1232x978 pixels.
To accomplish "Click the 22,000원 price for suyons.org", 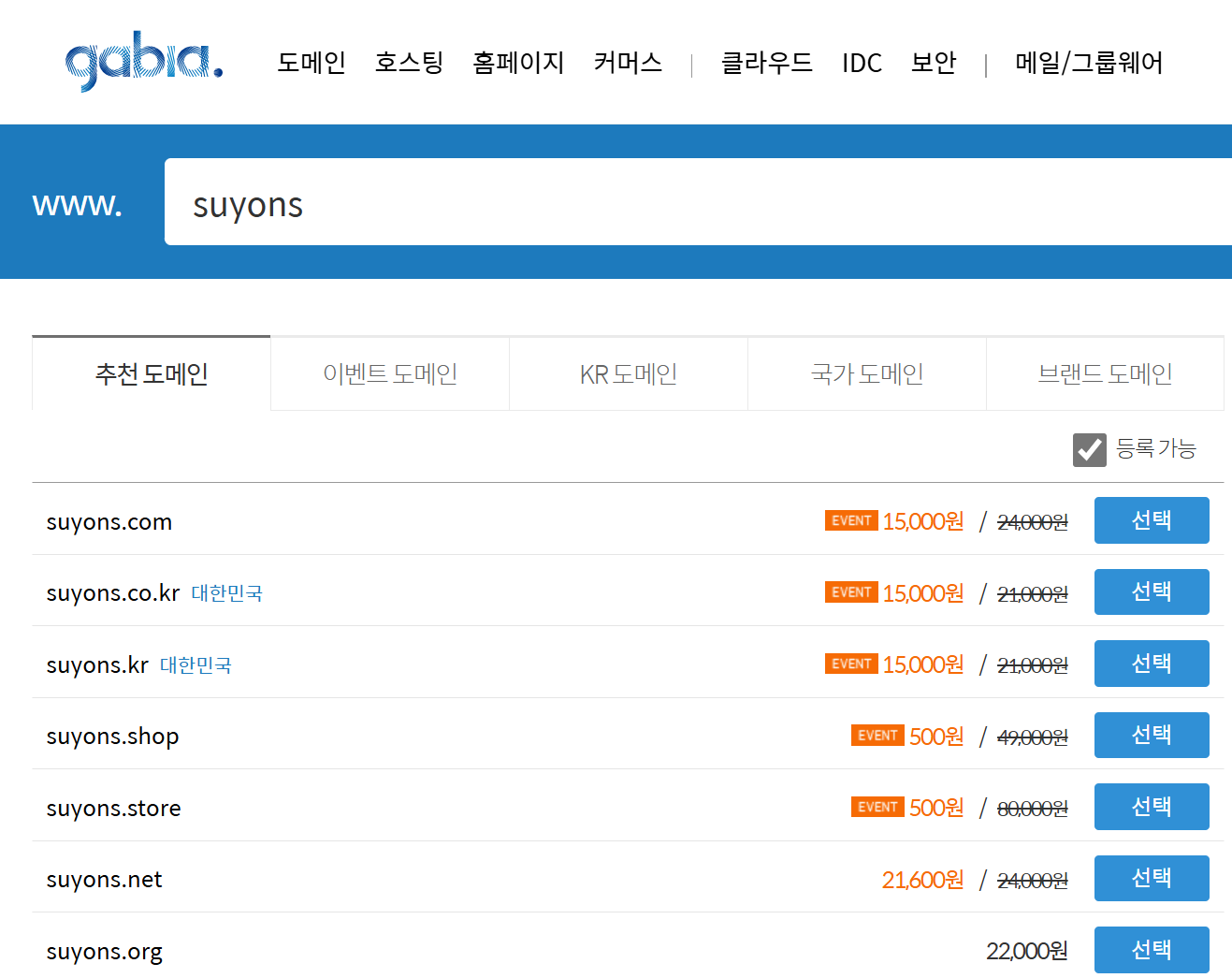I will tap(1027, 951).
